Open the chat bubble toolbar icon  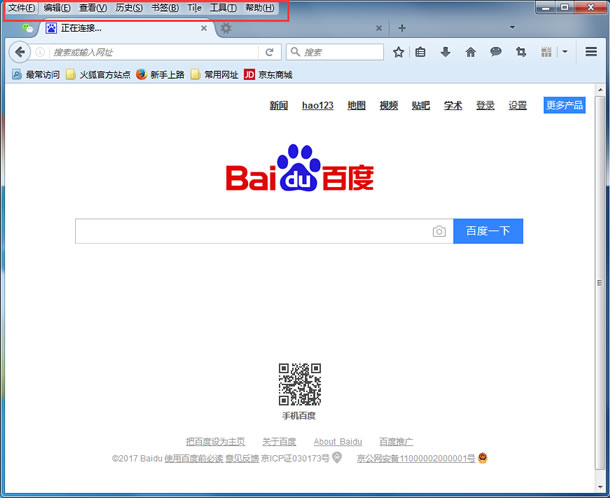click(x=496, y=52)
